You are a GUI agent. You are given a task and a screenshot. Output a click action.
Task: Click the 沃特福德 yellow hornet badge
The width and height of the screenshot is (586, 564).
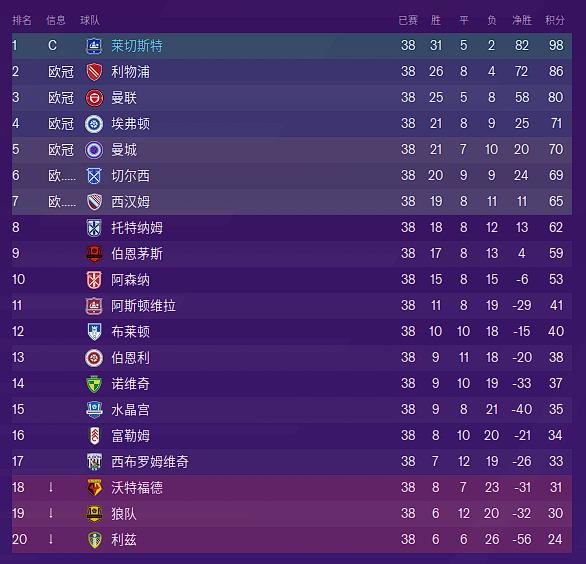tap(94, 488)
